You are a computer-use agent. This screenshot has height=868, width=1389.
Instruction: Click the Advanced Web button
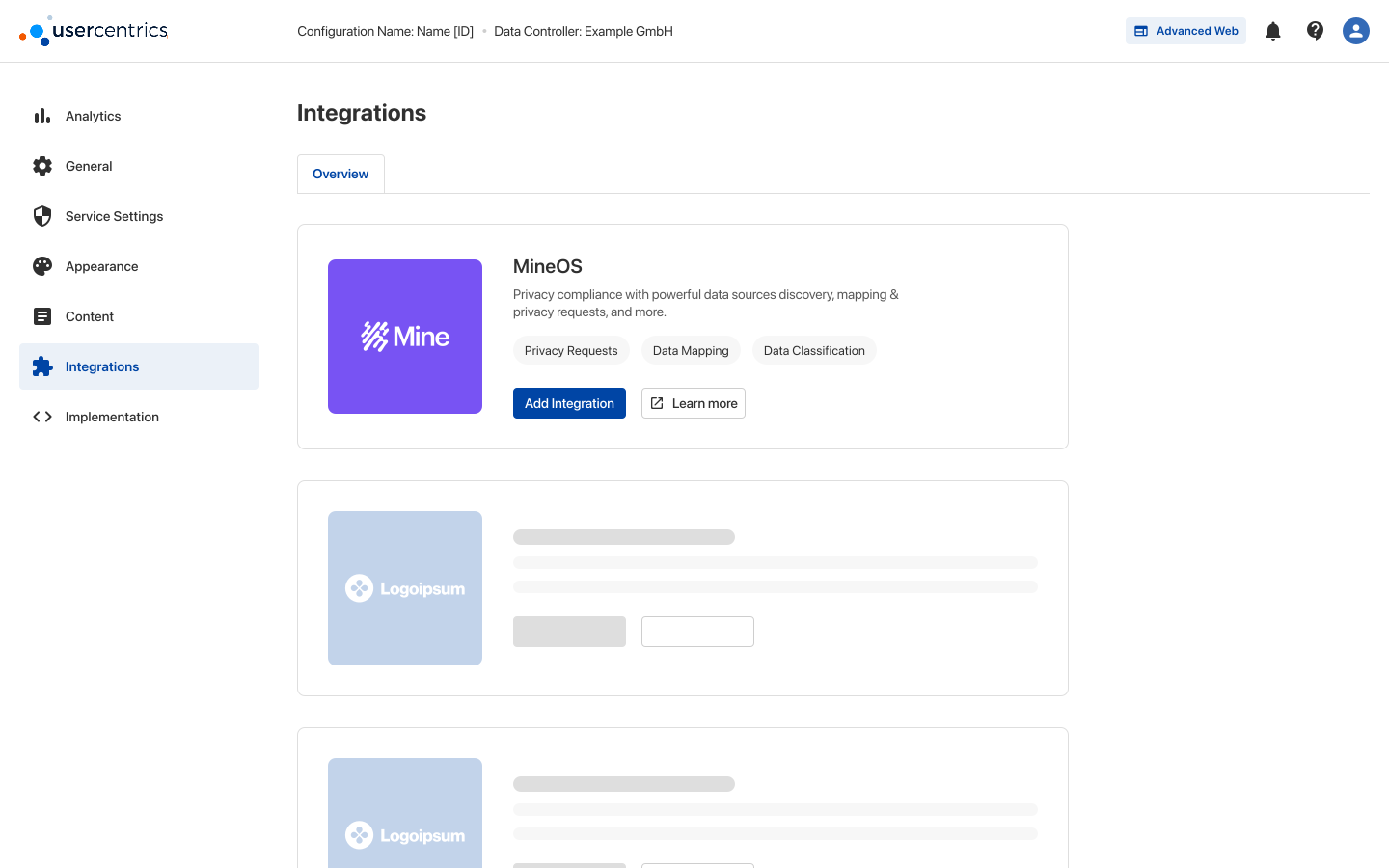1185,31
